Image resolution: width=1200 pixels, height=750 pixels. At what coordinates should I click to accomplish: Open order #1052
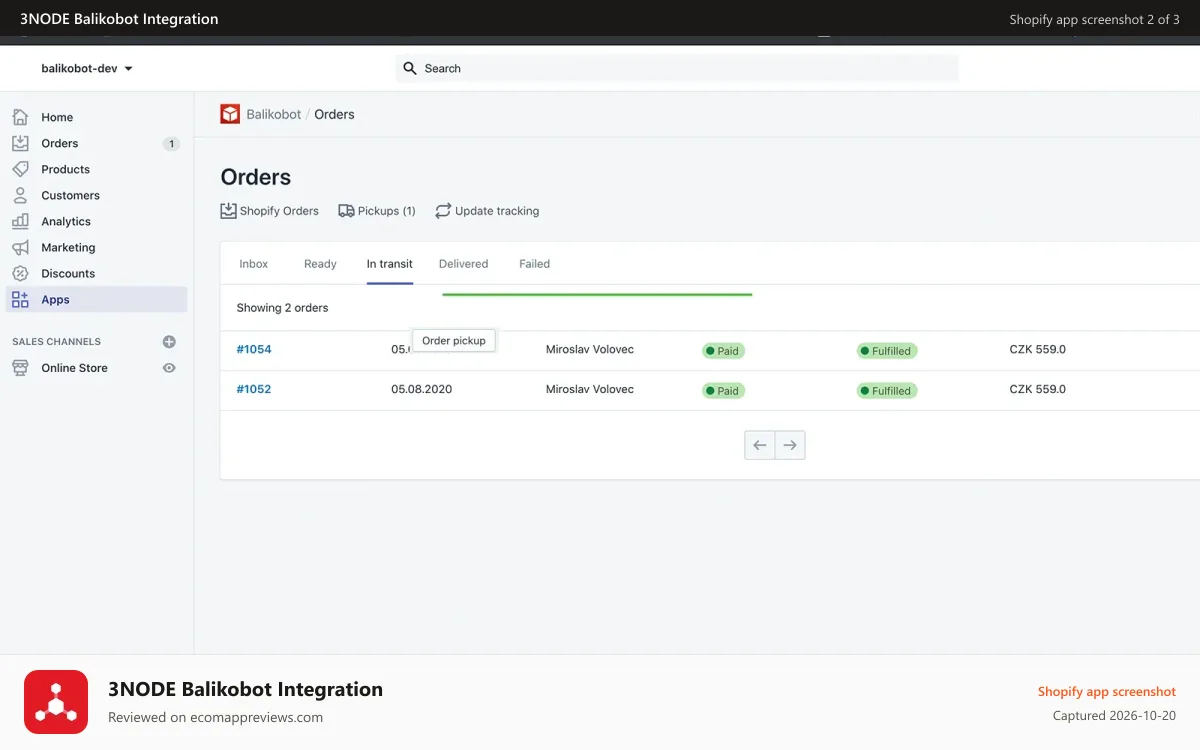[254, 389]
